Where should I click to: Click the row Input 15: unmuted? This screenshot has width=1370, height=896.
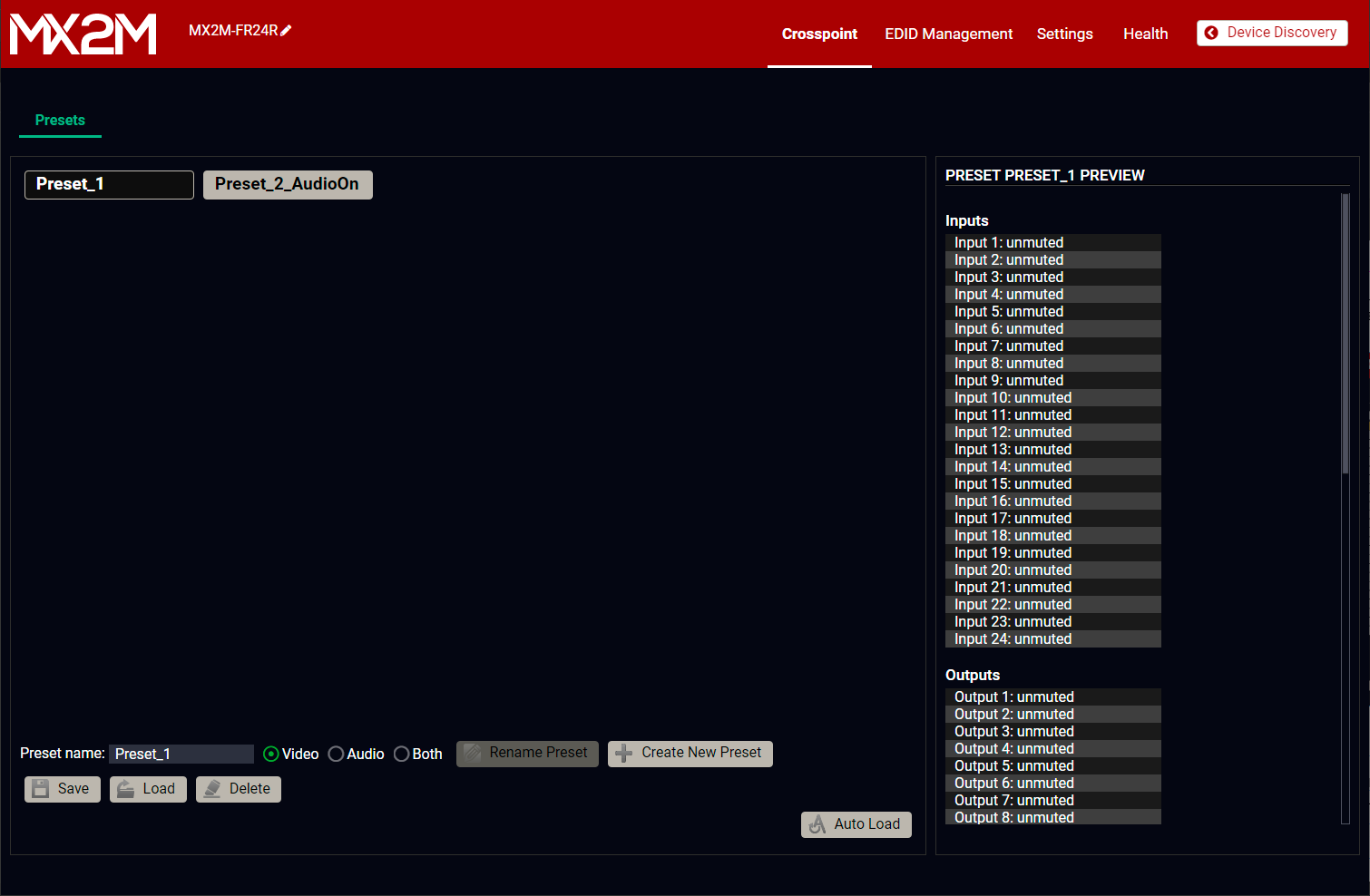(1053, 484)
